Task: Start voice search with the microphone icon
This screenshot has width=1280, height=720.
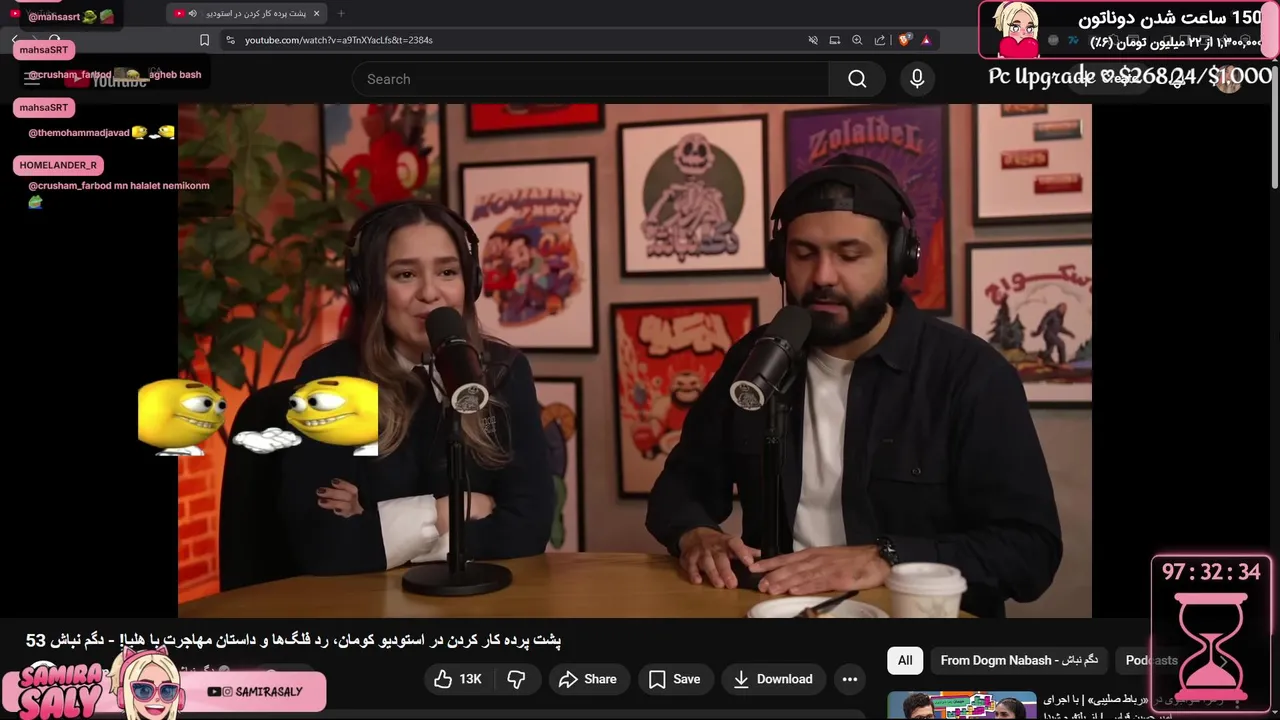Action: (917, 79)
